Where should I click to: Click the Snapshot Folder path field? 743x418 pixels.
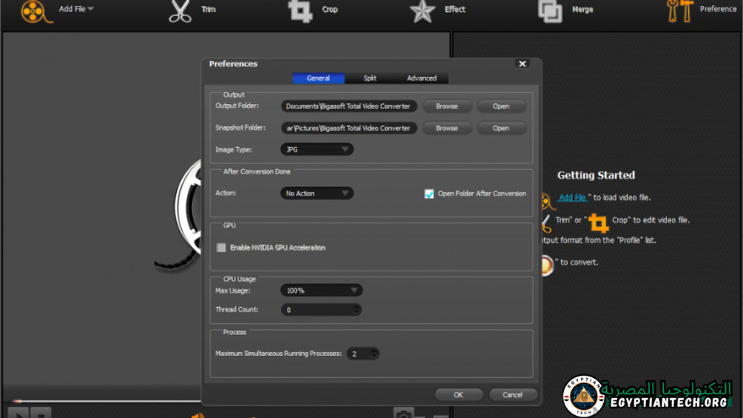click(349, 128)
